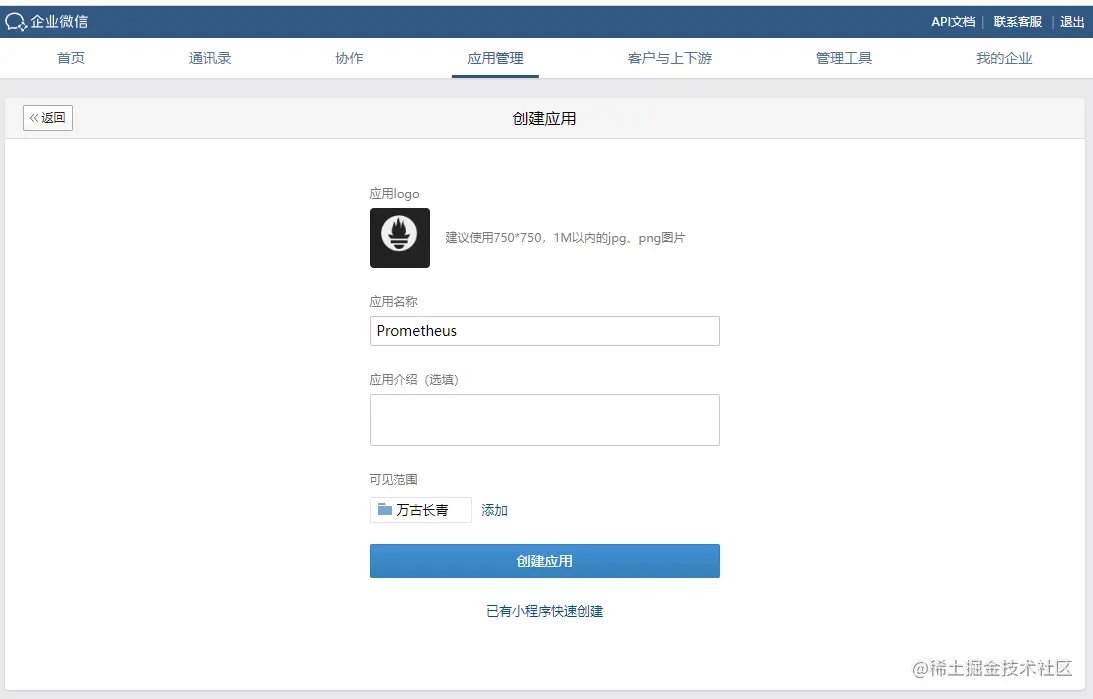Click the blue 创建应用 button
The height and width of the screenshot is (699, 1093).
tap(544, 561)
